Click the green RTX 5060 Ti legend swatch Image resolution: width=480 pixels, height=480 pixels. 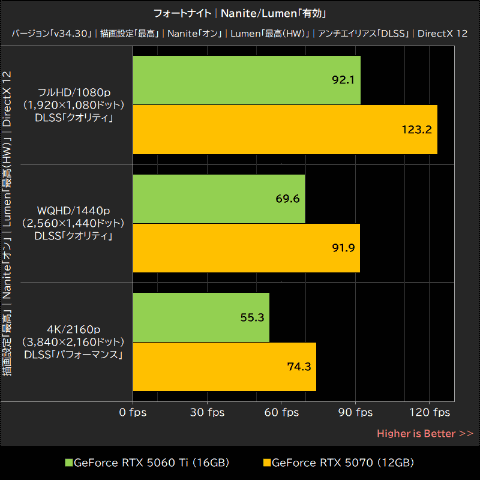pyautogui.click(x=69, y=463)
